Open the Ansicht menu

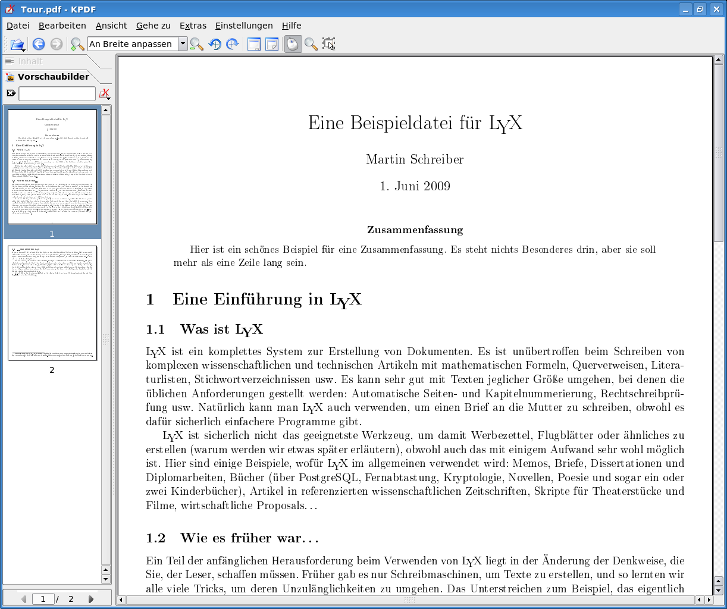pos(111,26)
